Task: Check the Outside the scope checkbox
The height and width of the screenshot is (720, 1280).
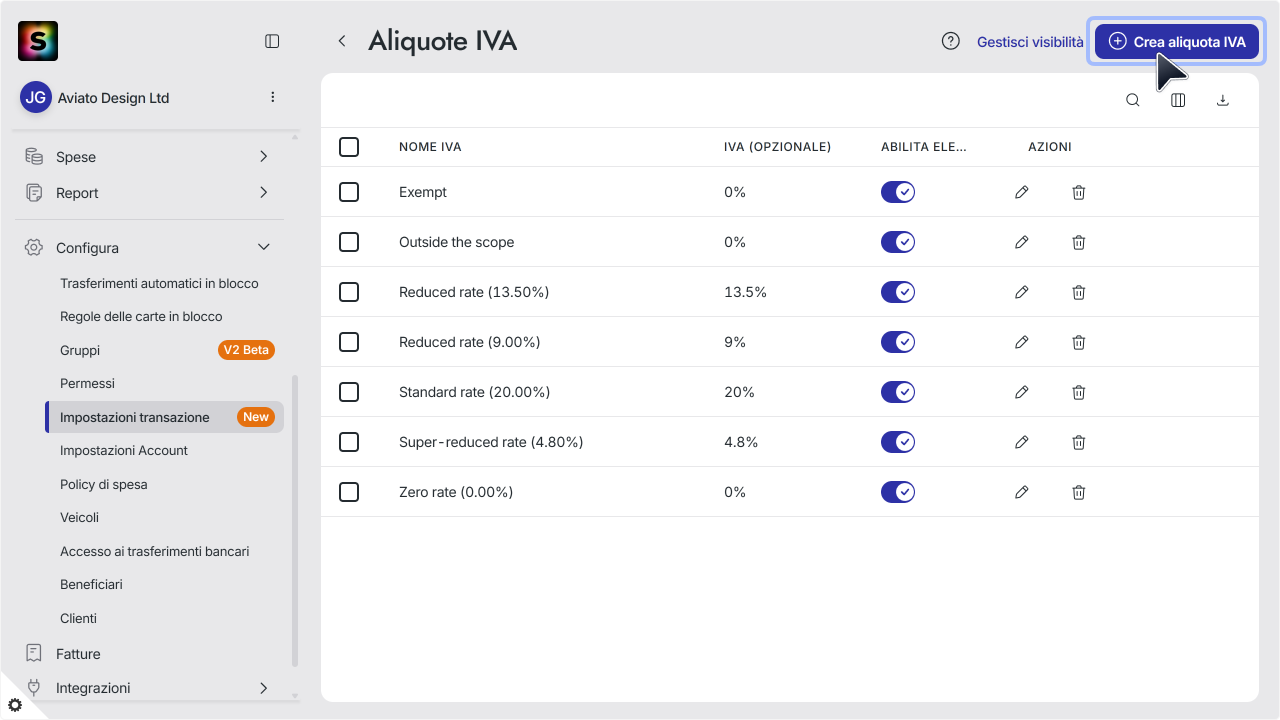Action: [x=349, y=242]
